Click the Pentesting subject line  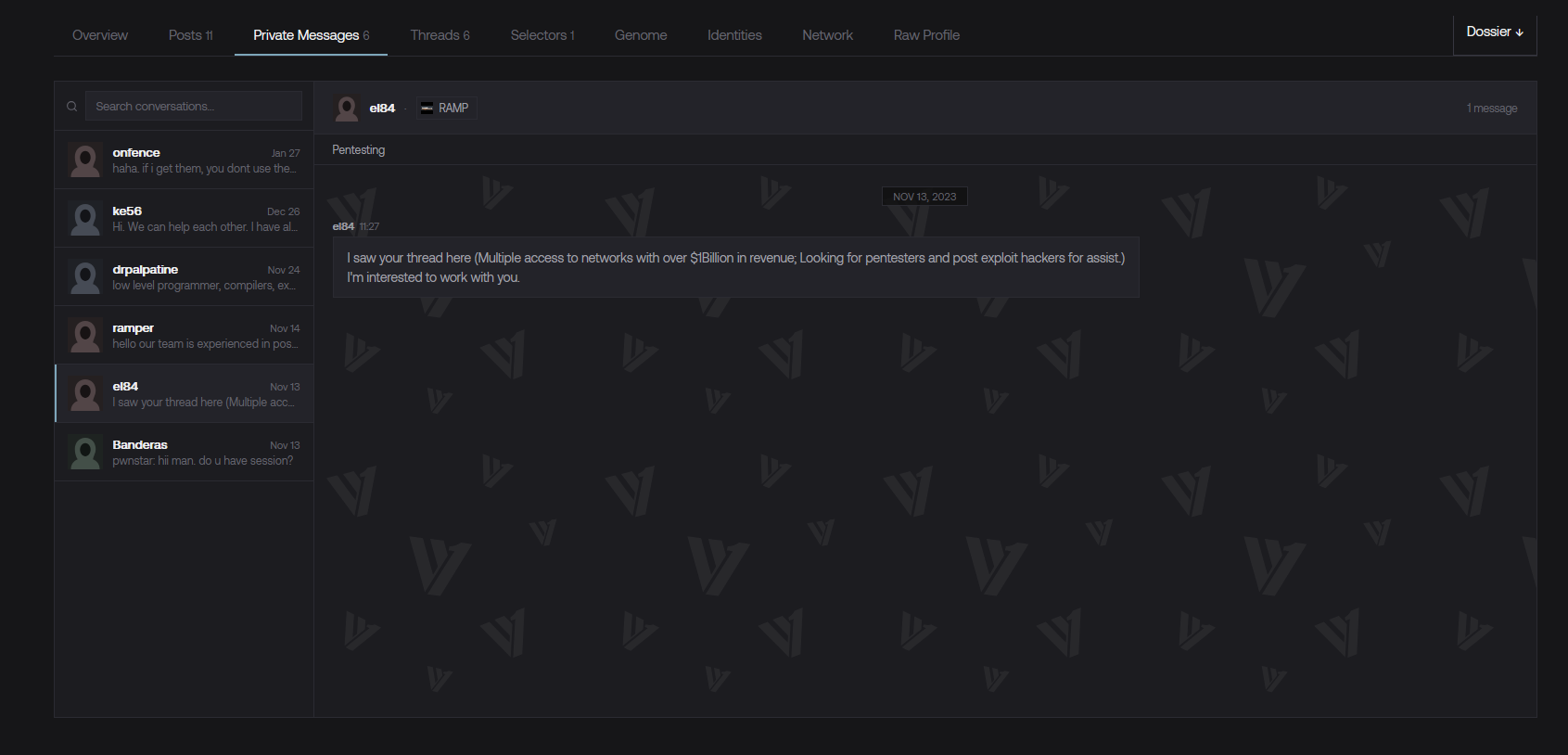358,149
